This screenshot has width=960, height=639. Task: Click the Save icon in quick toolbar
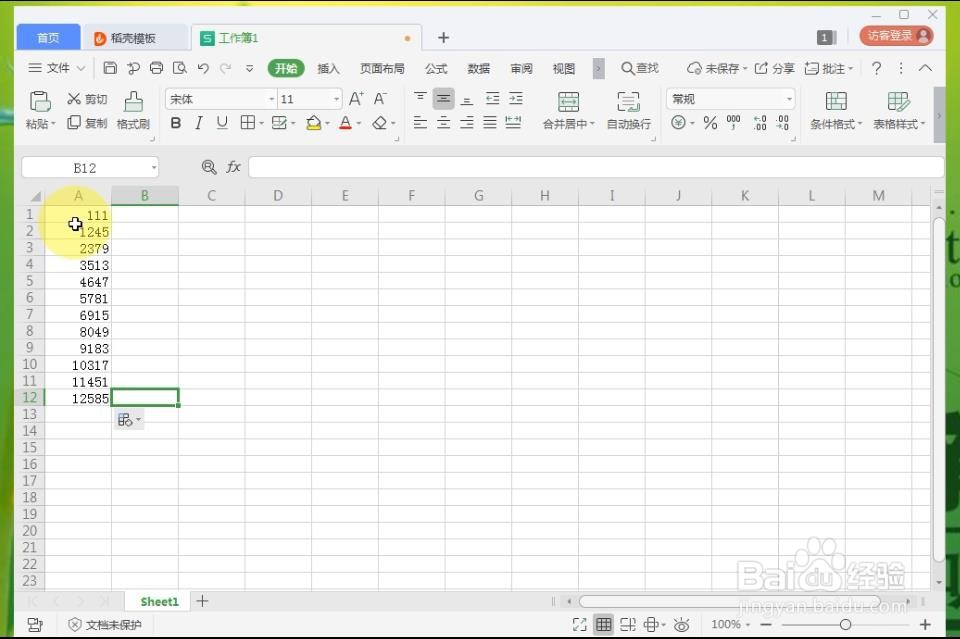[110, 68]
